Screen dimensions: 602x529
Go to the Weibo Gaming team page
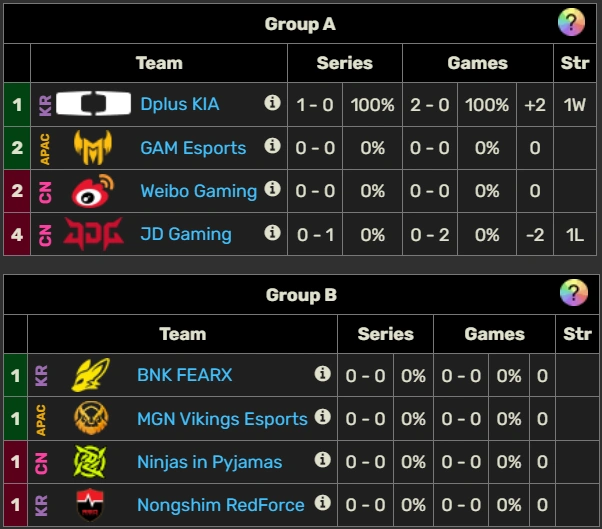click(x=198, y=191)
